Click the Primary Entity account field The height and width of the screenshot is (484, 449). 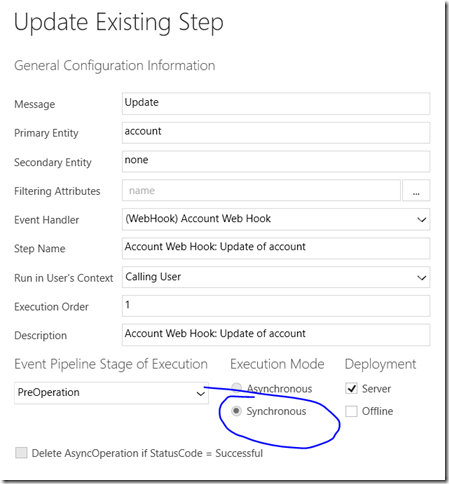pyautogui.click(x=276, y=133)
